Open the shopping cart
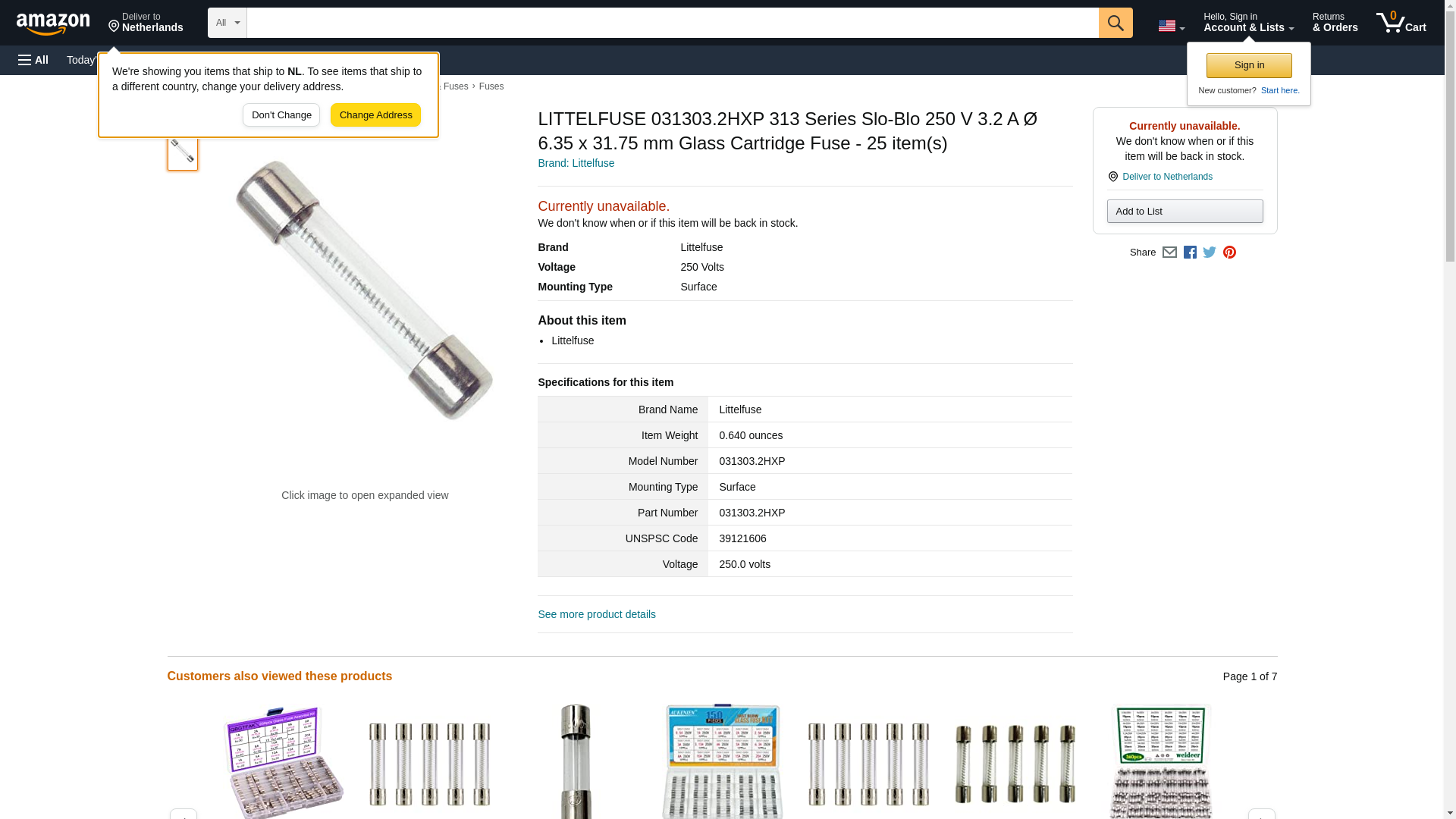Screen dimensions: 1456x819 [1401, 23]
